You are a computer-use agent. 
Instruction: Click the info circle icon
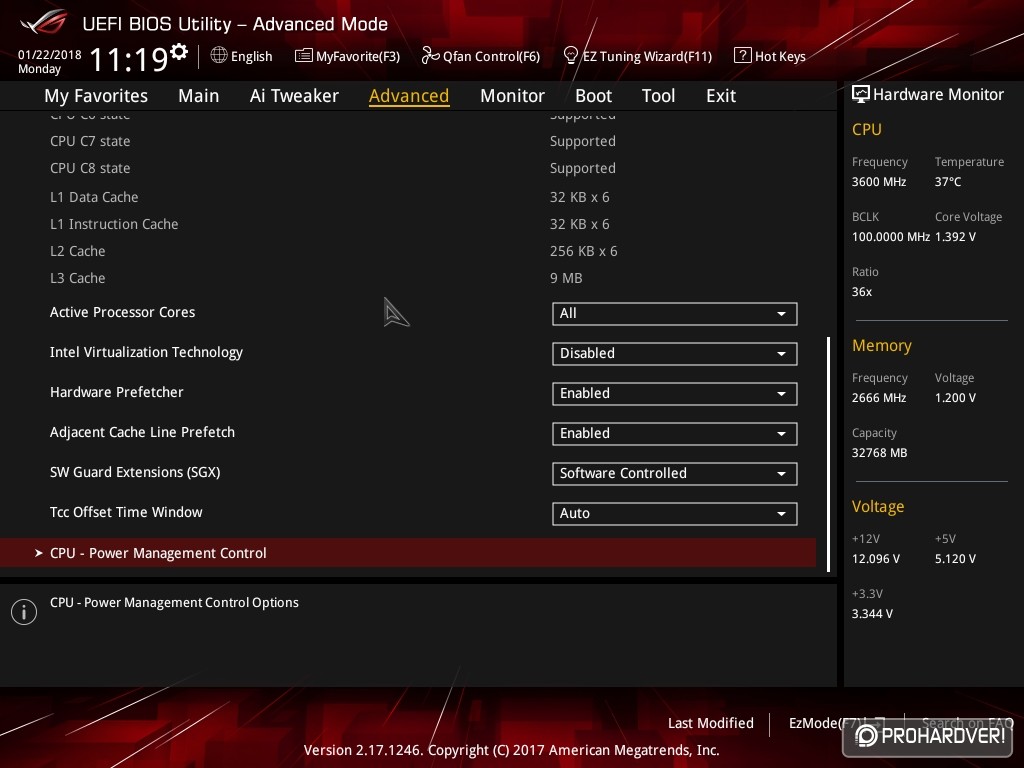(x=24, y=612)
